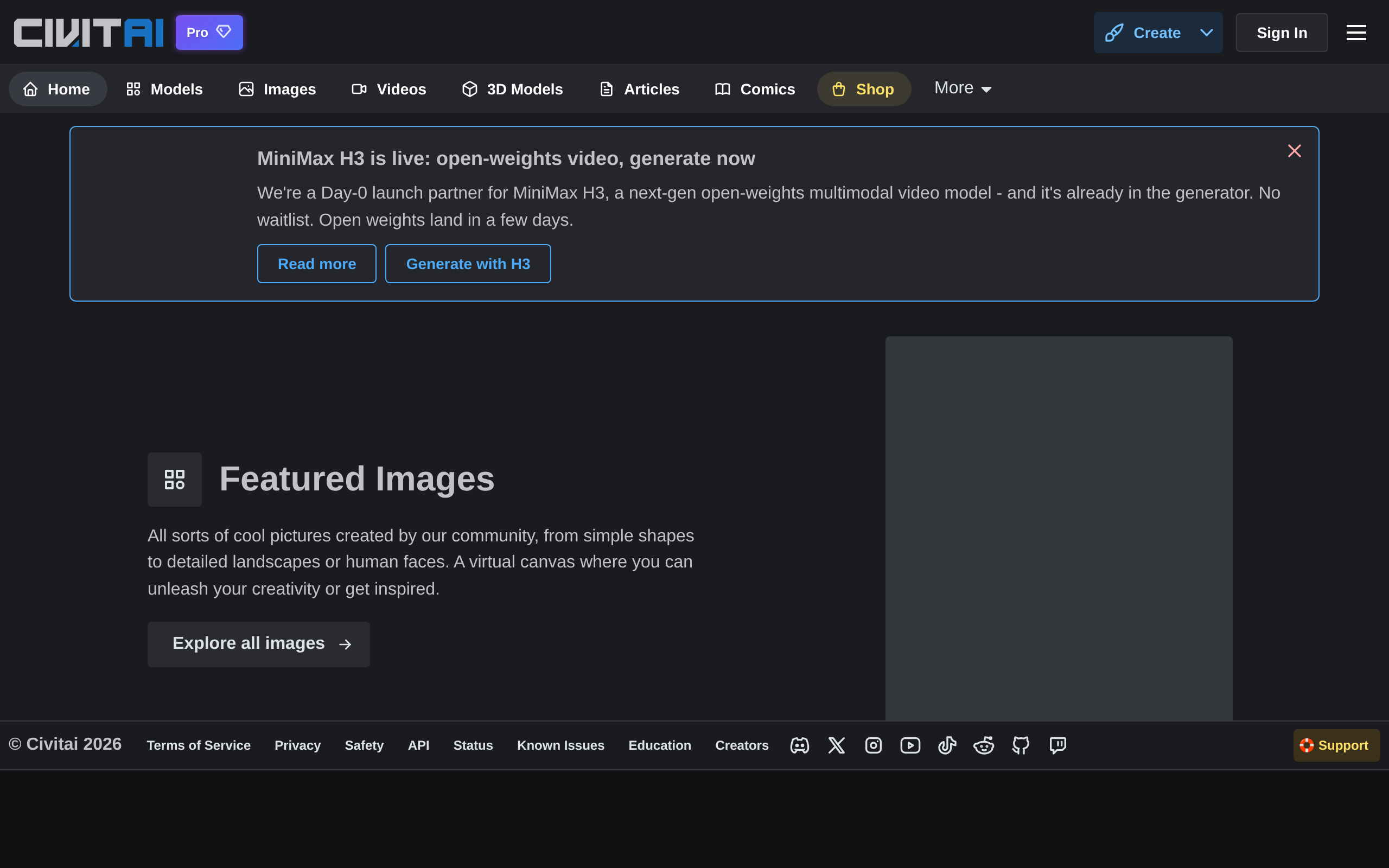The image size is (1389, 868).
Task: Open the Instagram icon in footer
Action: pyautogui.click(x=873, y=745)
